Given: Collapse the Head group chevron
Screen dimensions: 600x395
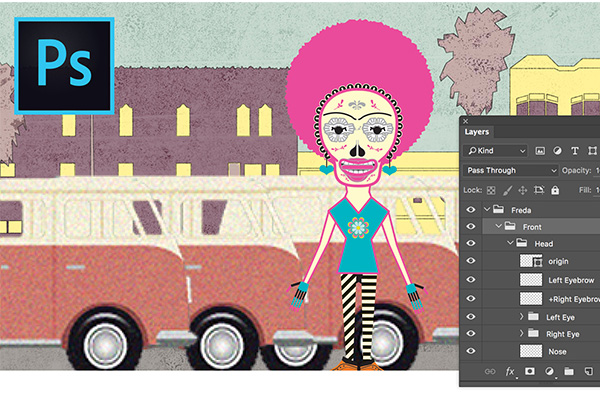Looking at the screenshot, I should (510, 243).
